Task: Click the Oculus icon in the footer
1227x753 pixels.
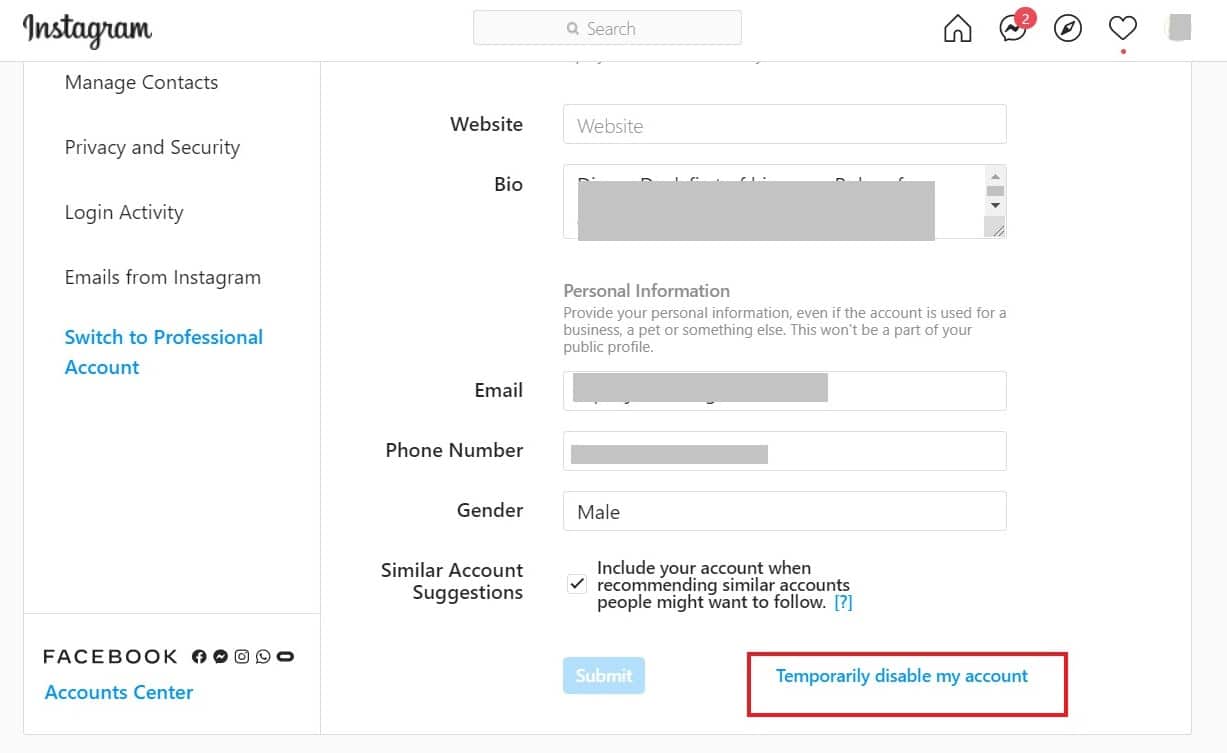Action: point(285,656)
